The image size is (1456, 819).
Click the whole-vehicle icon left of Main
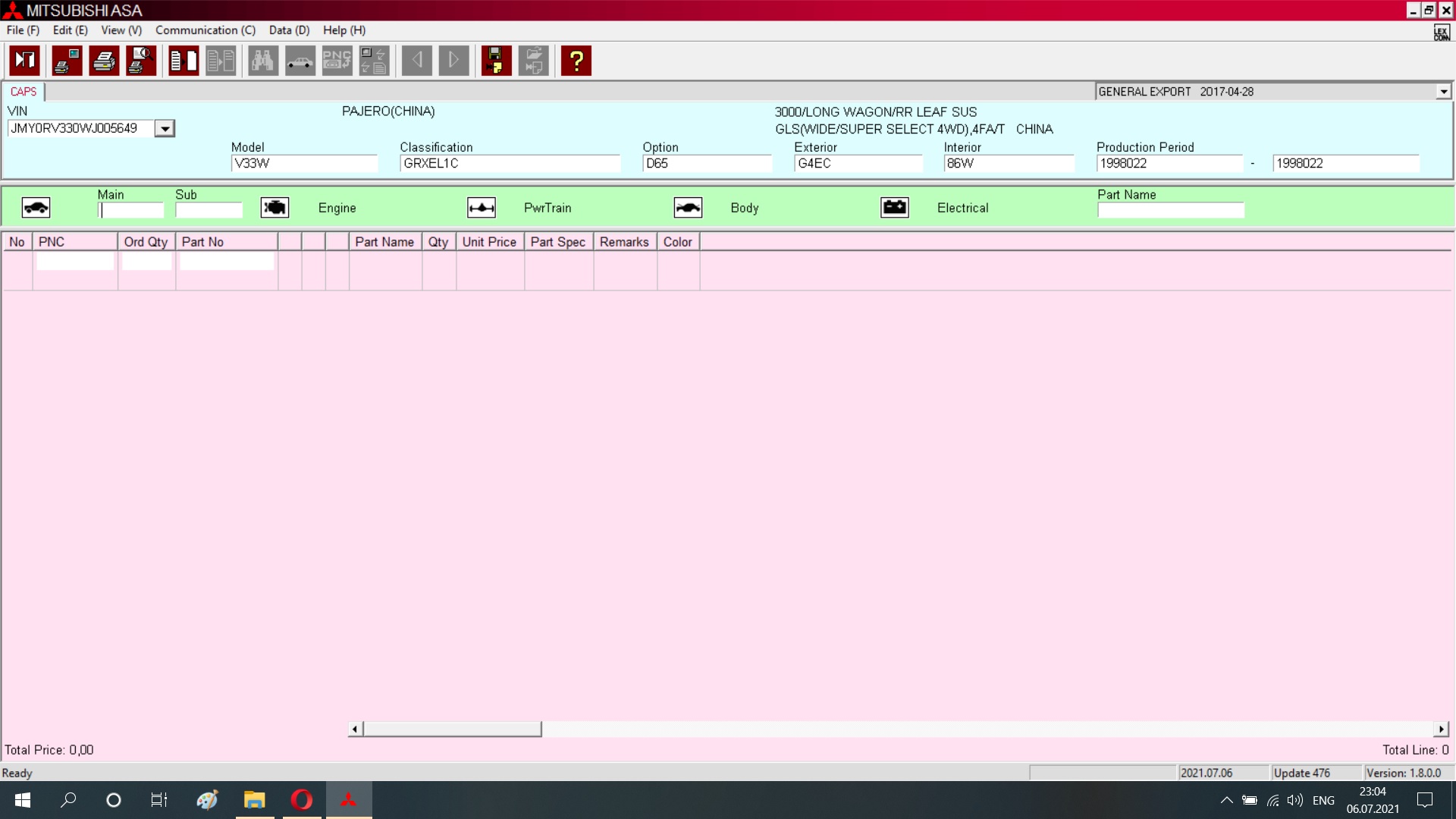point(36,208)
